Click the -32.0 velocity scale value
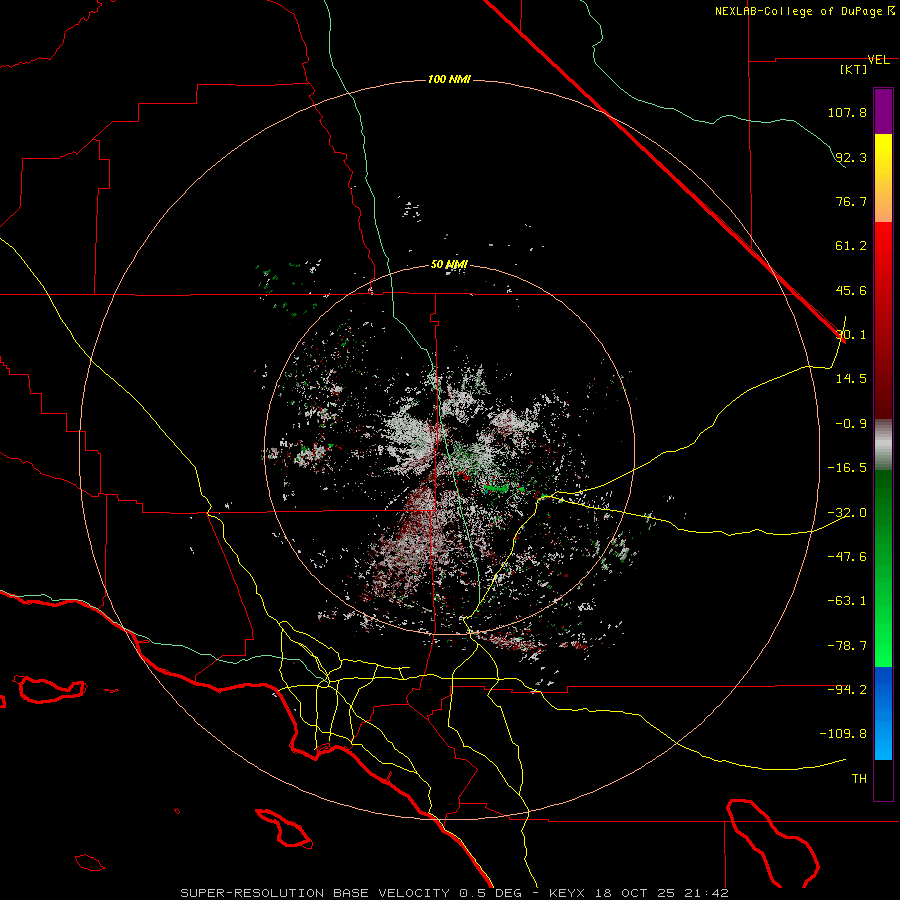The width and height of the screenshot is (900, 900). (847, 513)
